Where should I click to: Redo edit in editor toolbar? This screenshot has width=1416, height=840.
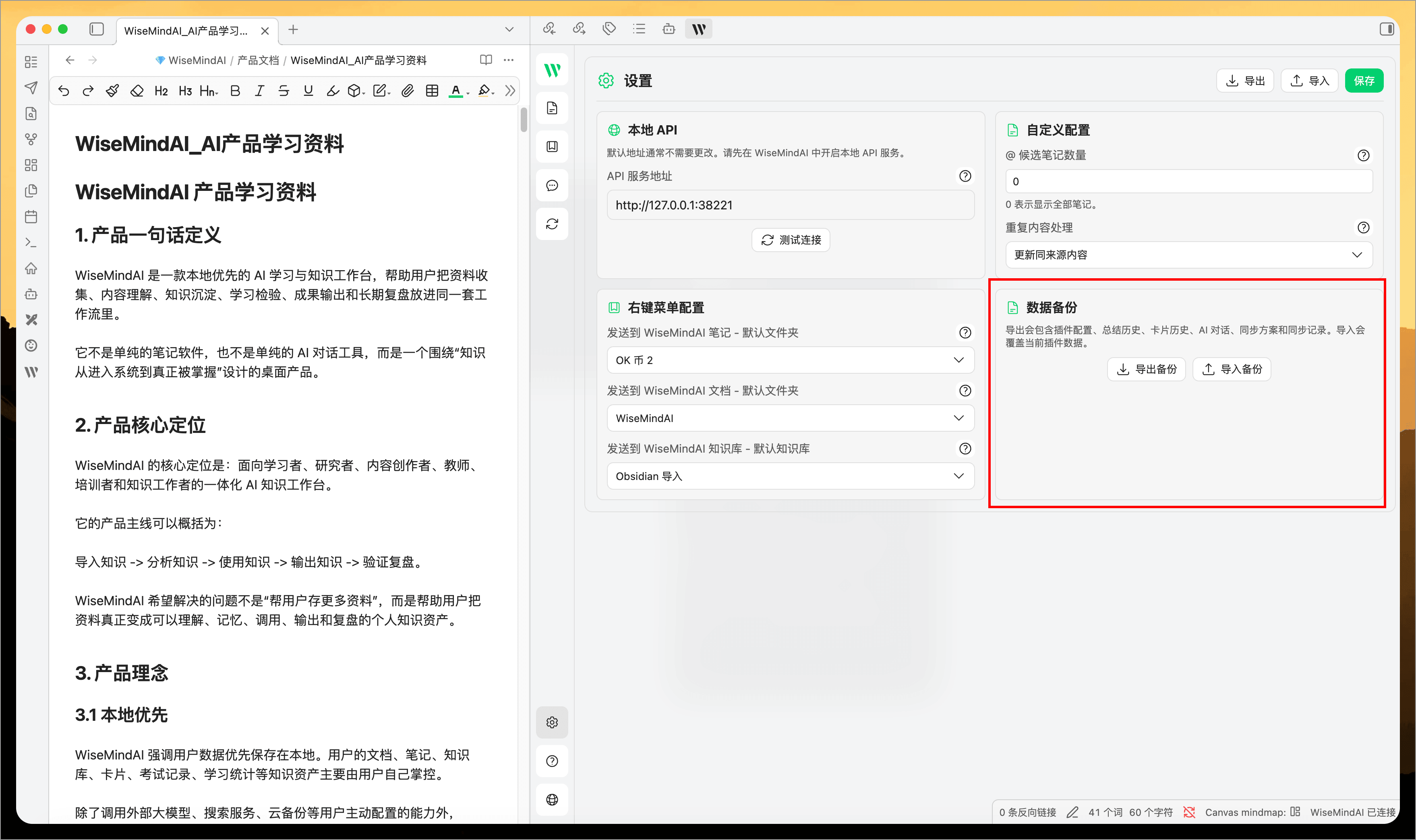click(88, 91)
